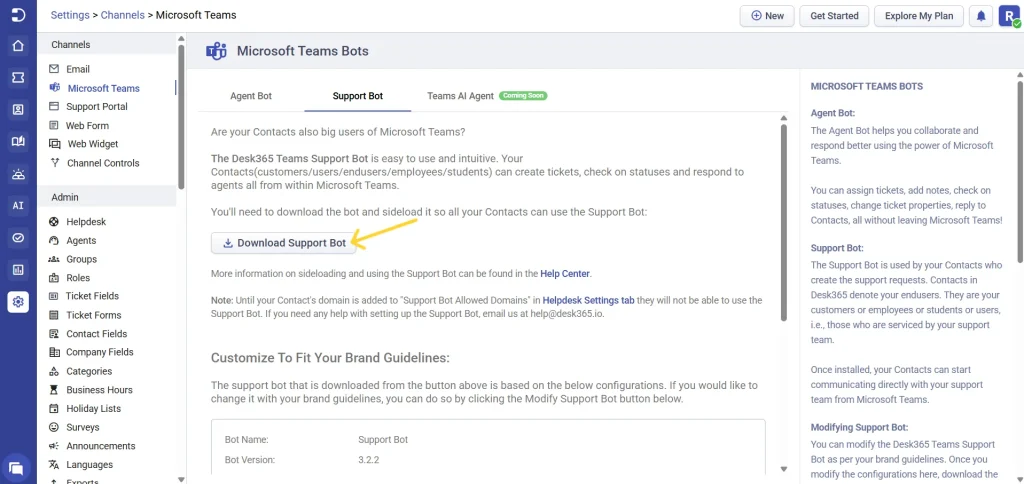The height and width of the screenshot is (484, 1024).
Task: Open the Contacts icon in left rail
Action: 18,110
